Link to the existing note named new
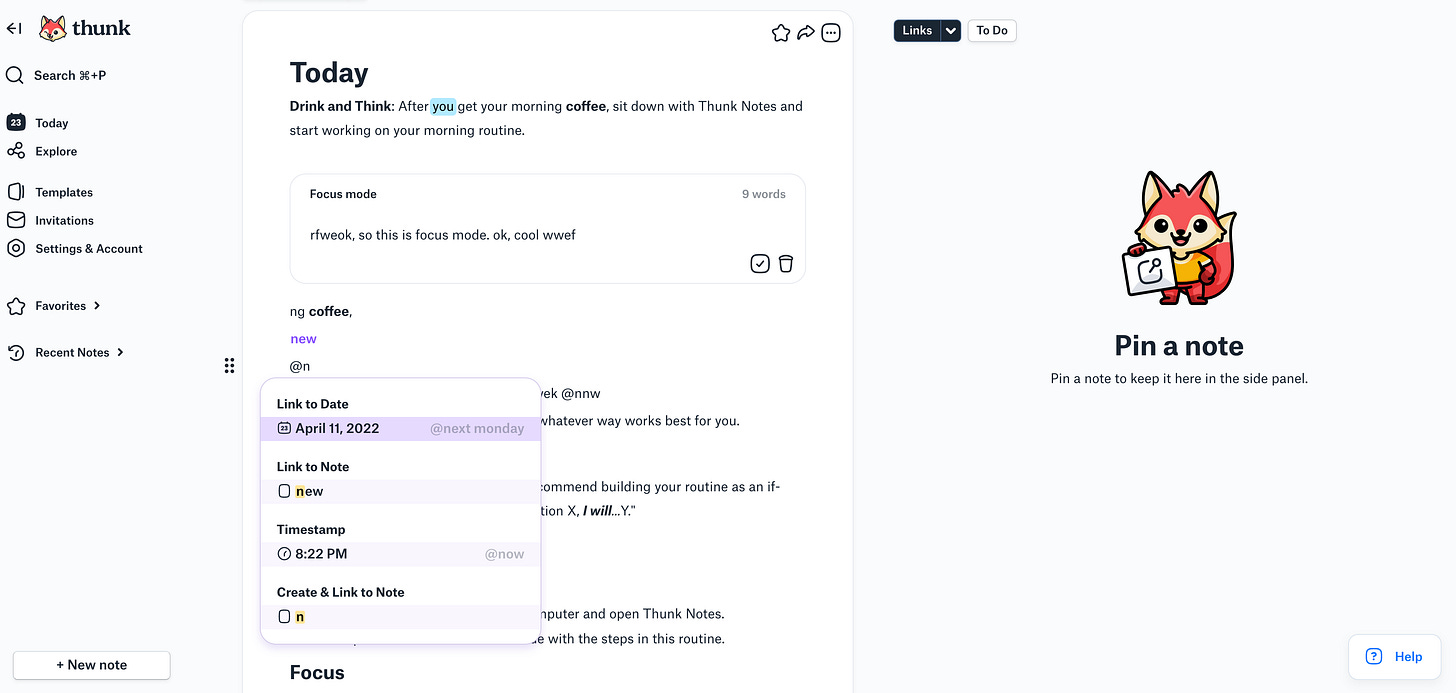This screenshot has width=1456, height=693. pos(401,491)
